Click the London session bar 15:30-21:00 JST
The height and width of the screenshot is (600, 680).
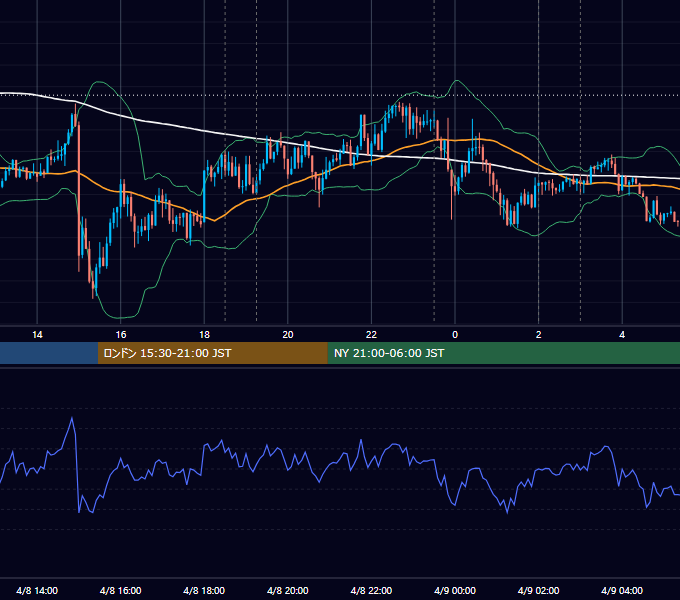click(212, 353)
